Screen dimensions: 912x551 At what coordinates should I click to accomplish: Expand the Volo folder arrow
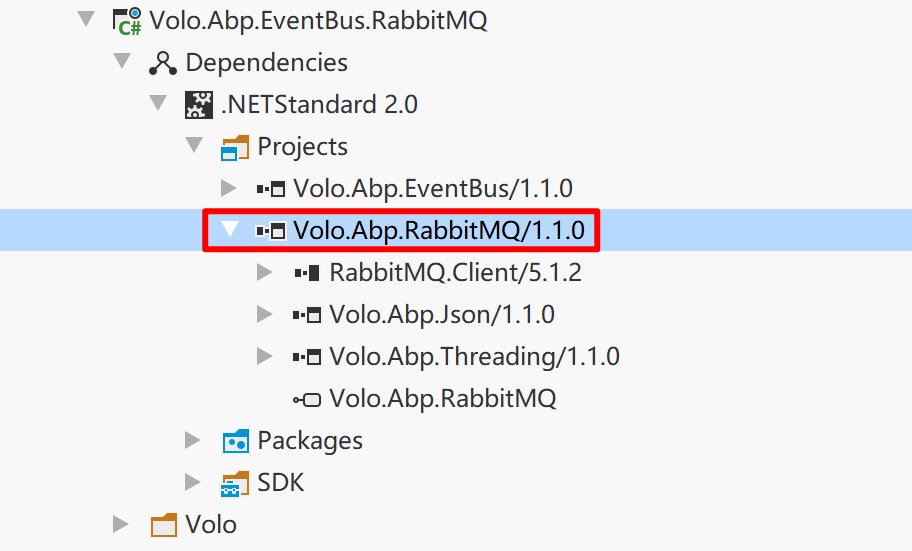point(121,524)
